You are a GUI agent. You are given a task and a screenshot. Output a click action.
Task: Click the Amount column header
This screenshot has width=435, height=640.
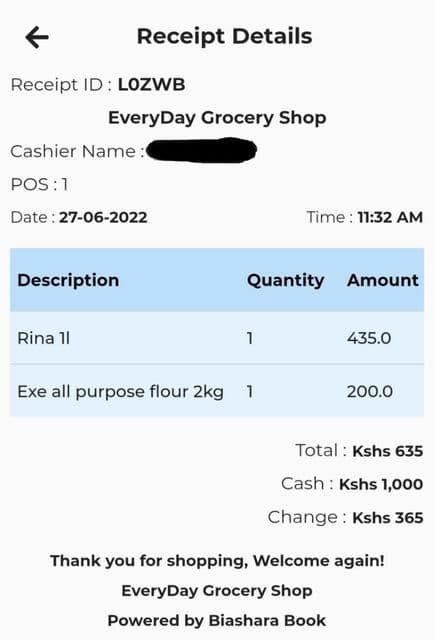pos(383,280)
